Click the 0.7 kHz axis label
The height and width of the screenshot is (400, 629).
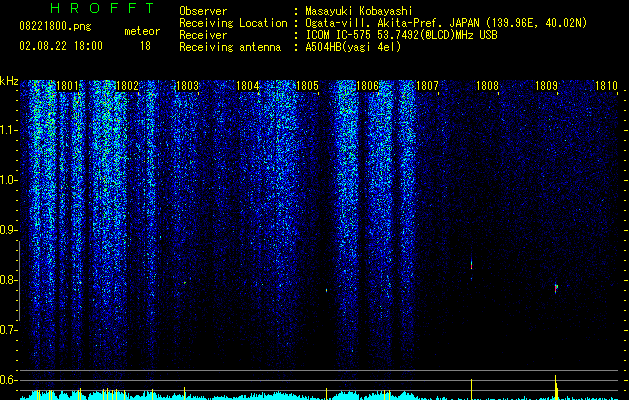(x=8, y=330)
